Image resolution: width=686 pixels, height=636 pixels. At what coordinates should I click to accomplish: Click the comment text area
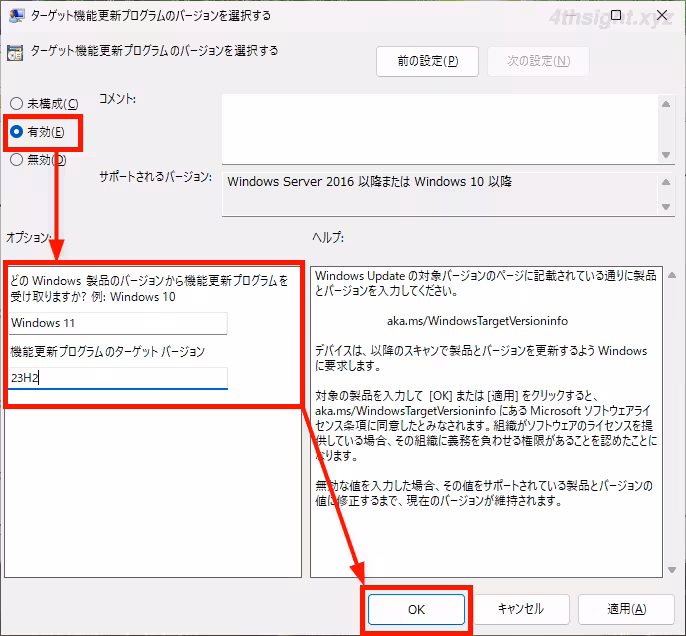(439, 129)
